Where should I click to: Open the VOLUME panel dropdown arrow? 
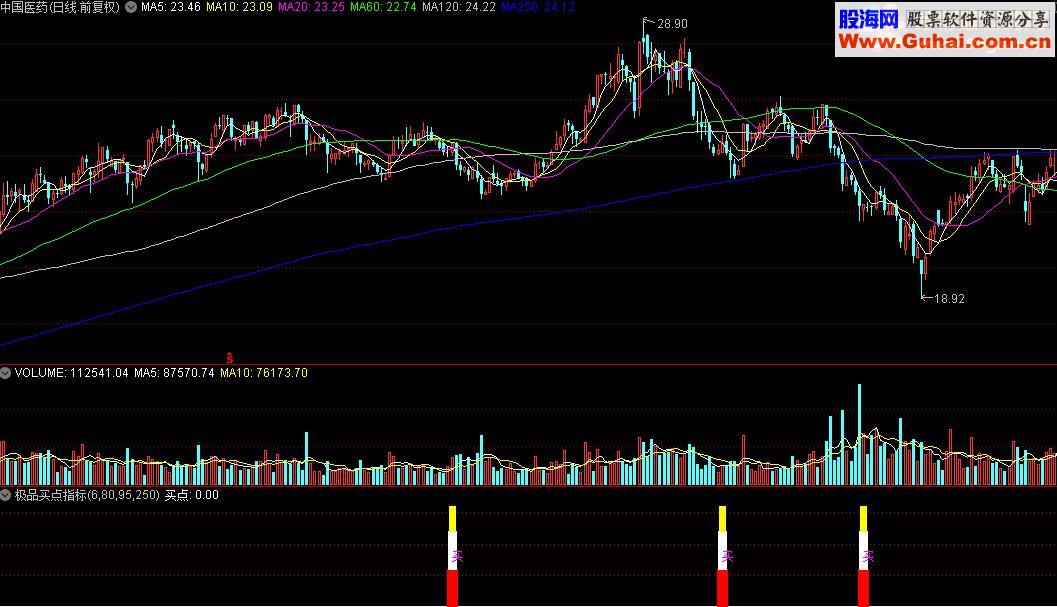point(5,373)
